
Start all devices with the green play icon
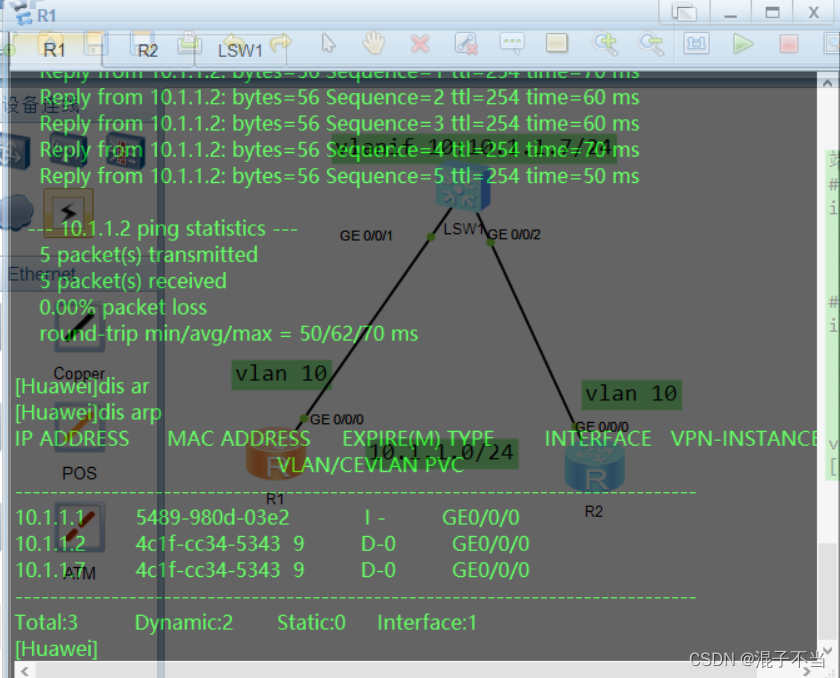(744, 44)
